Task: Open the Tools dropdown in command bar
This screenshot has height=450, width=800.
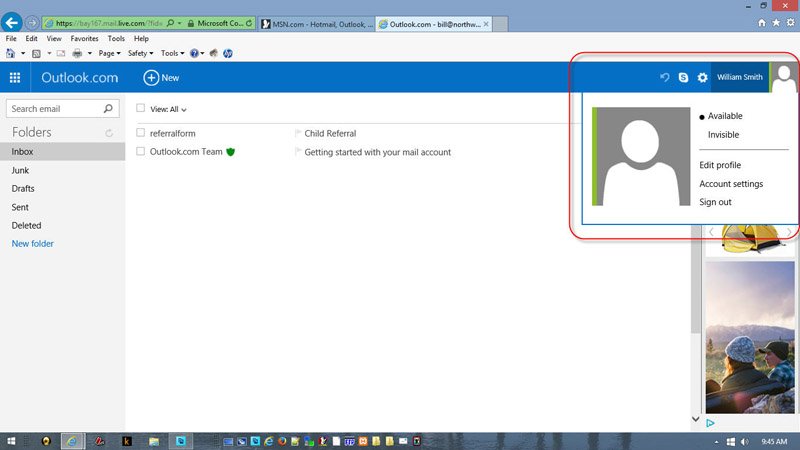Action: [172, 53]
